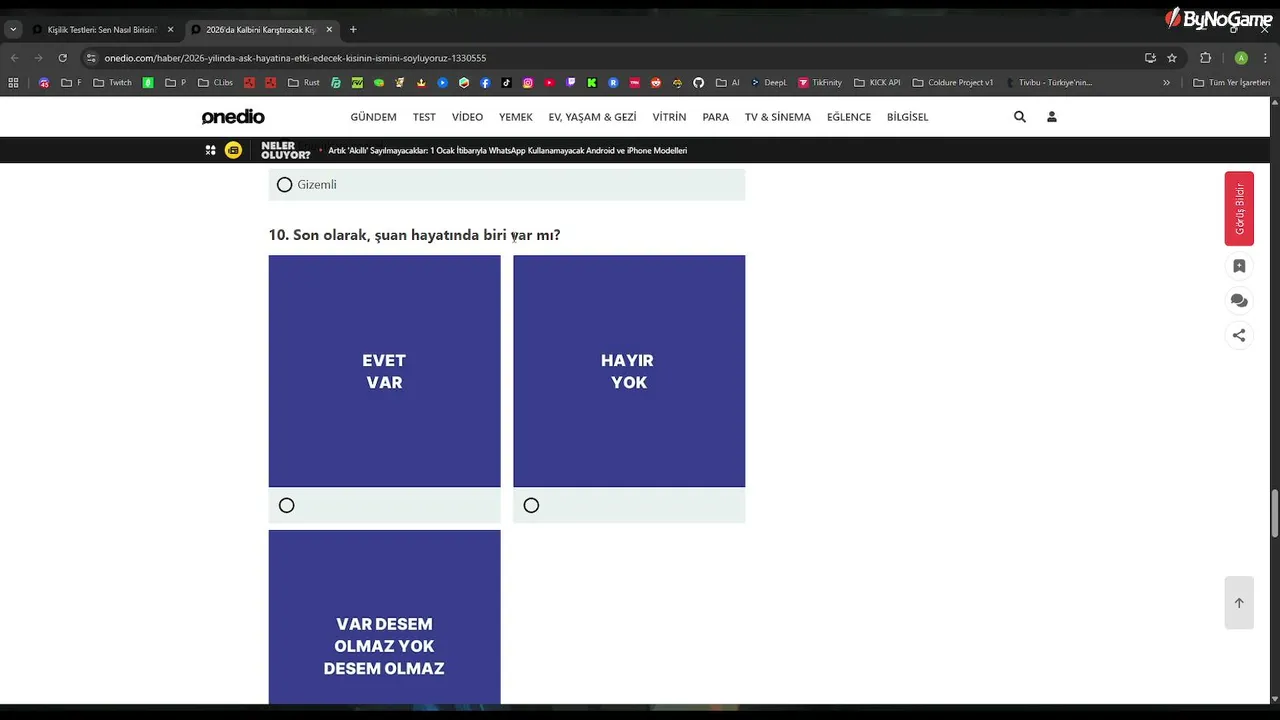Open the VİDEO menu item
The width and height of the screenshot is (1280, 720).
467,117
